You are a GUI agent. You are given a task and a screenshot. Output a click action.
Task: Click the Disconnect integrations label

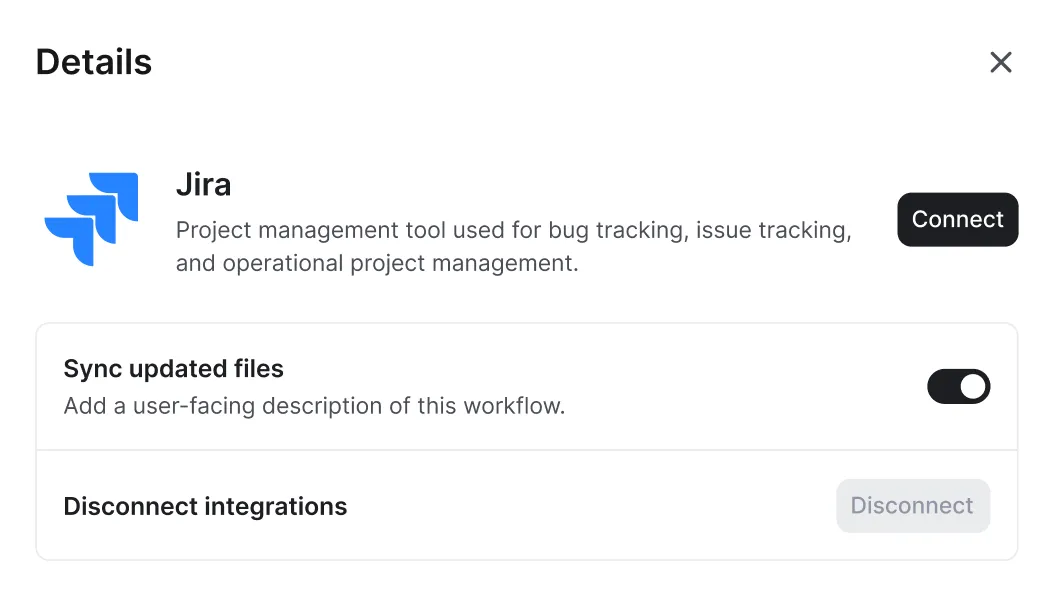205,507
